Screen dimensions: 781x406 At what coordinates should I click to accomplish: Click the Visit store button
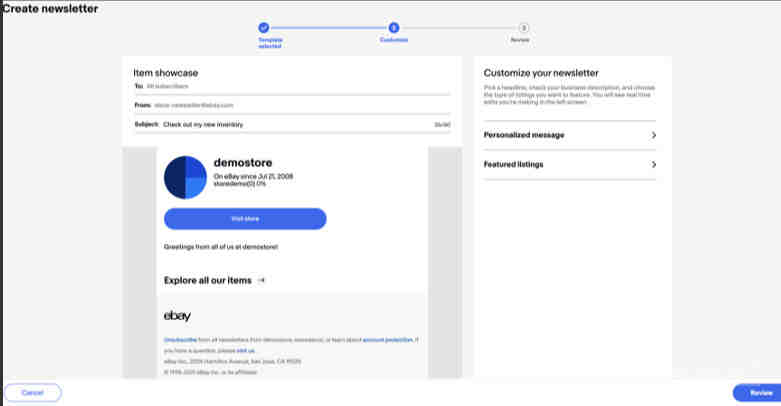pyautogui.click(x=245, y=219)
